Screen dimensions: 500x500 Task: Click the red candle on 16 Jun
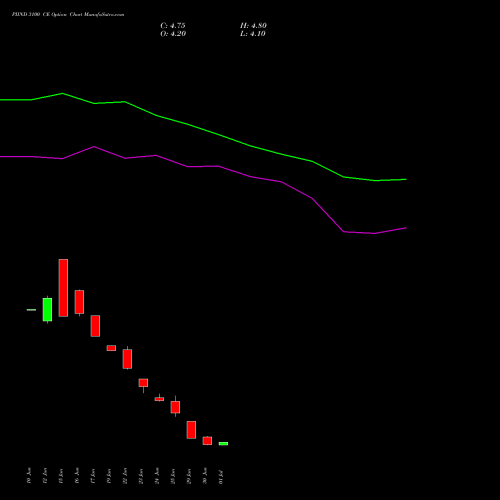point(79,302)
